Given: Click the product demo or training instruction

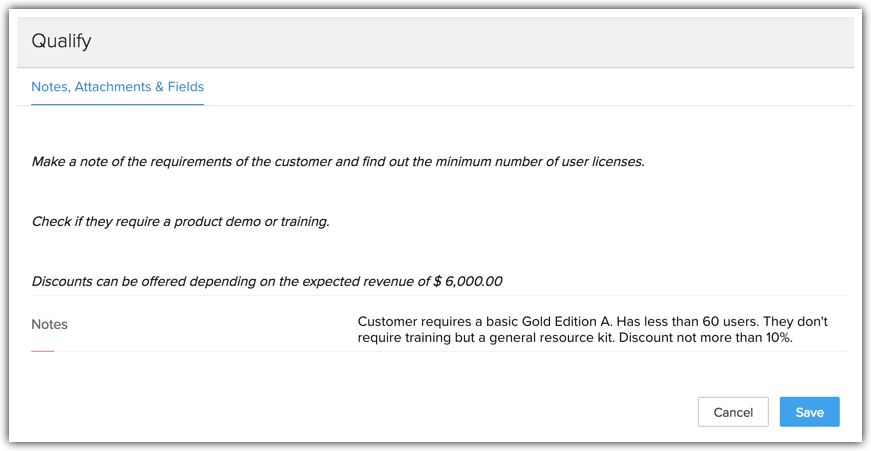Looking at the screenshot, I should click(x=180, y=221).
